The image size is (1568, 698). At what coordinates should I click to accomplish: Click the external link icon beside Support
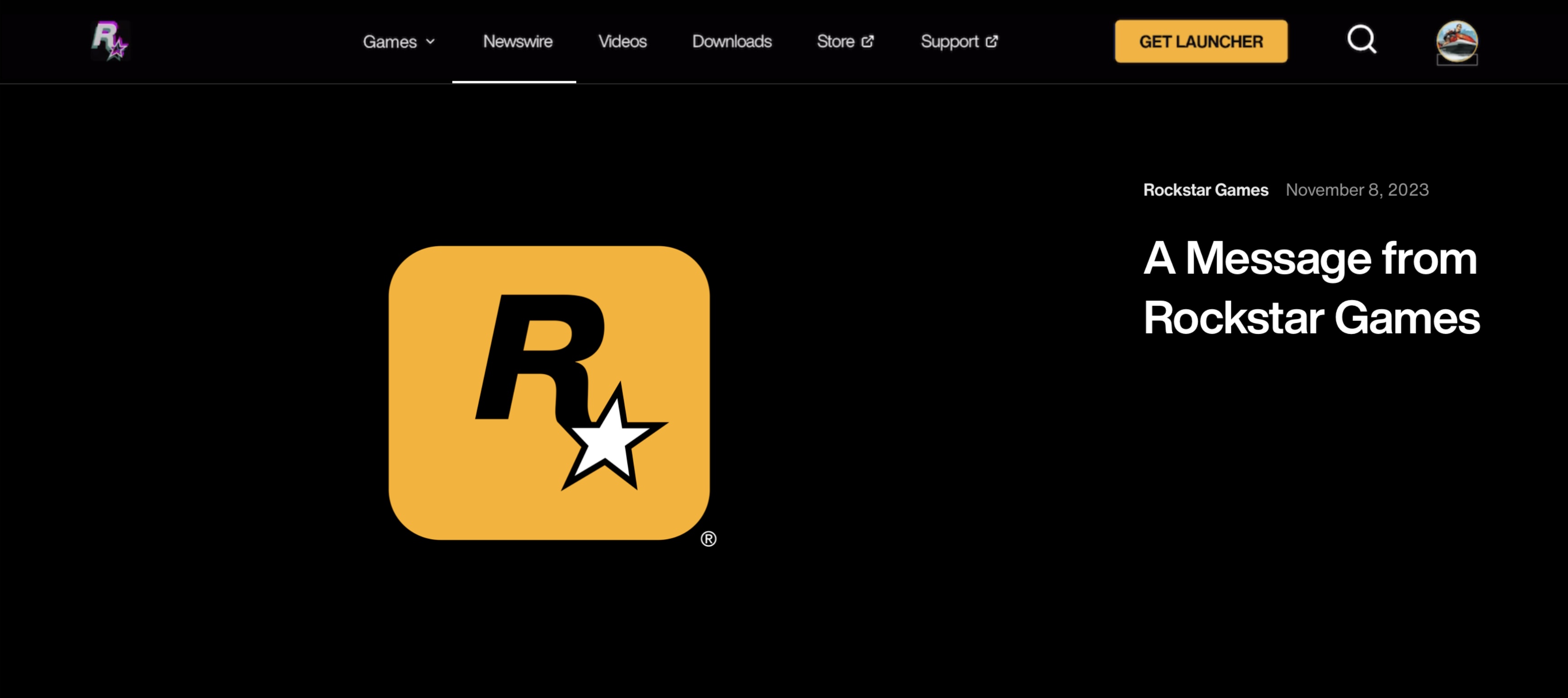point(992,41)
